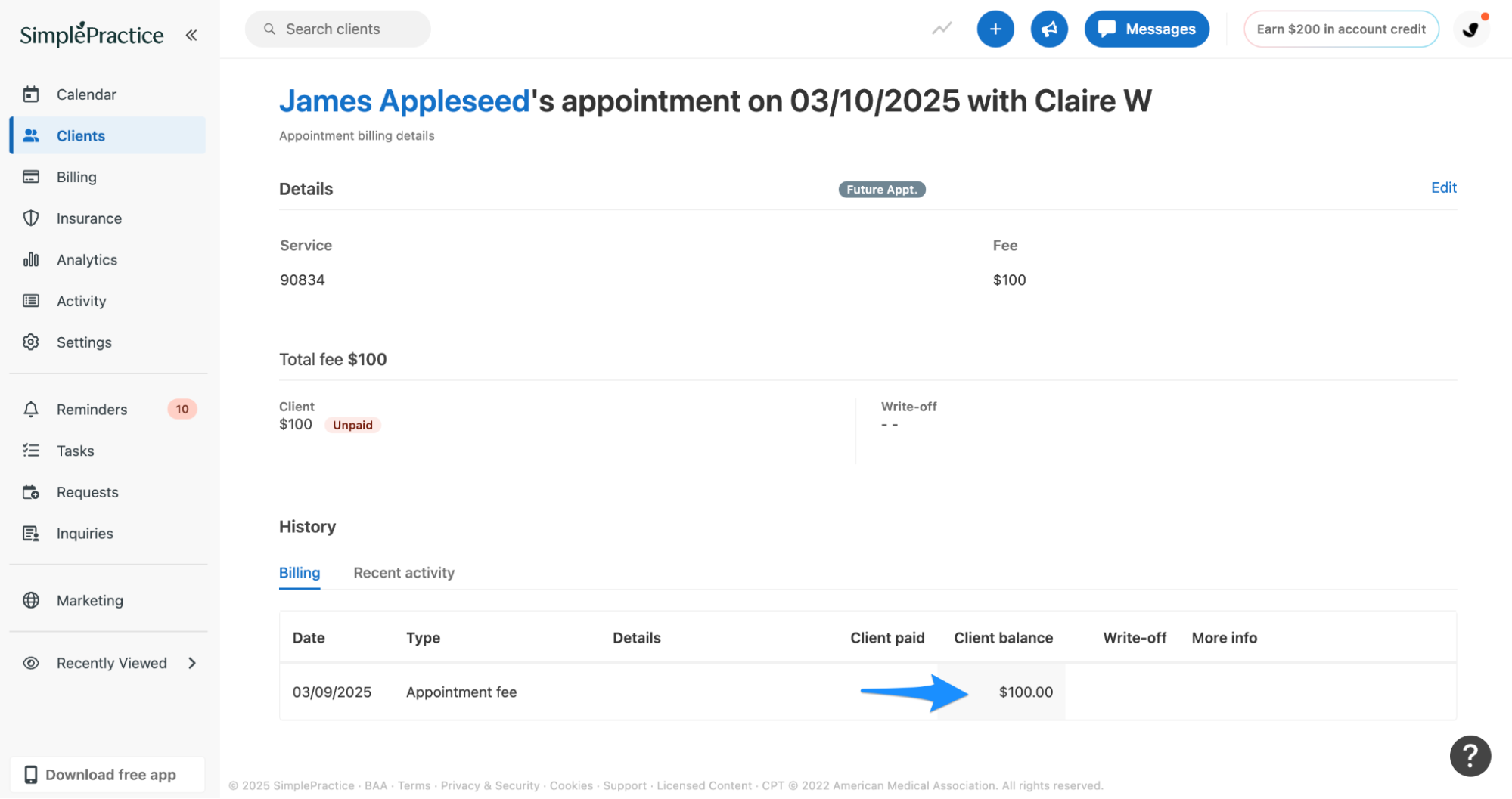Click the Messages button
Viewport: 1512px width, 799px height.
point(1147,29)
